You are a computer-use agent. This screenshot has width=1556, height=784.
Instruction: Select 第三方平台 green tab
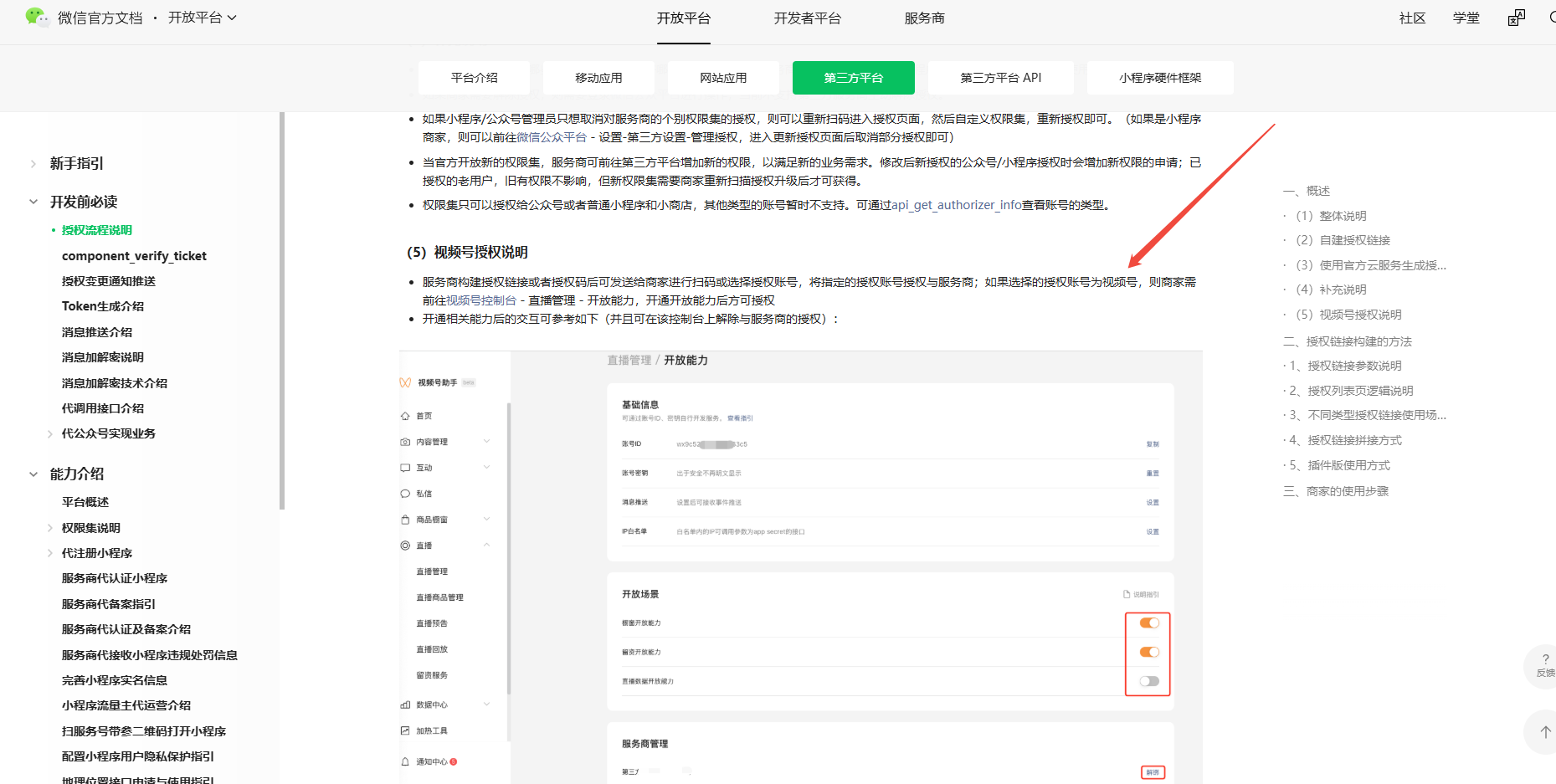854,78
